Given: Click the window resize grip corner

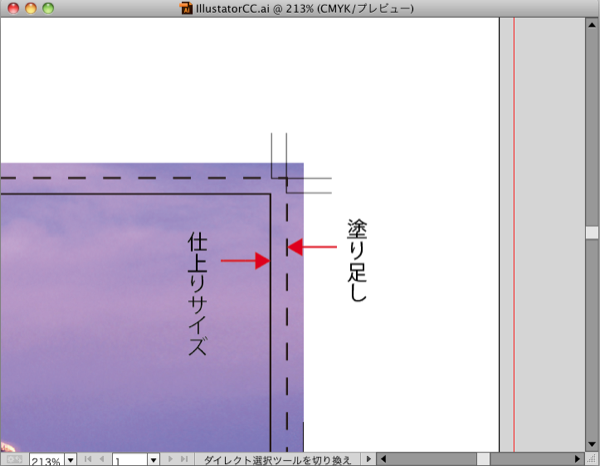Looking at the screenshot, I should tap(592, 459).
